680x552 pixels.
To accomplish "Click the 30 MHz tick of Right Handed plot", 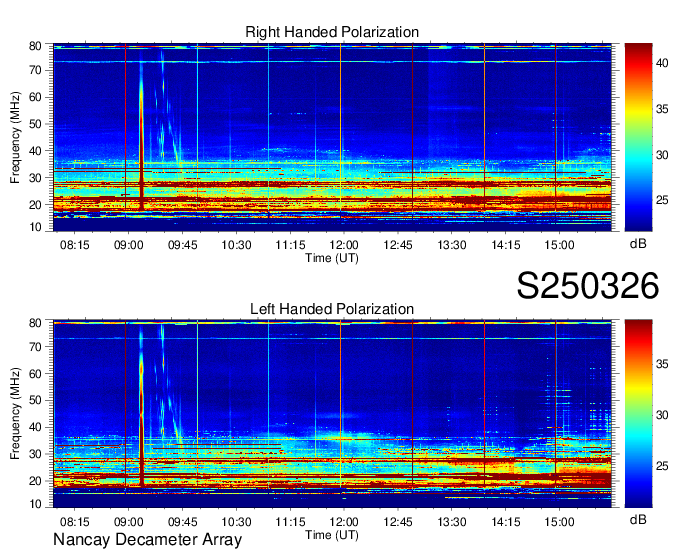I will pos(35,178).
